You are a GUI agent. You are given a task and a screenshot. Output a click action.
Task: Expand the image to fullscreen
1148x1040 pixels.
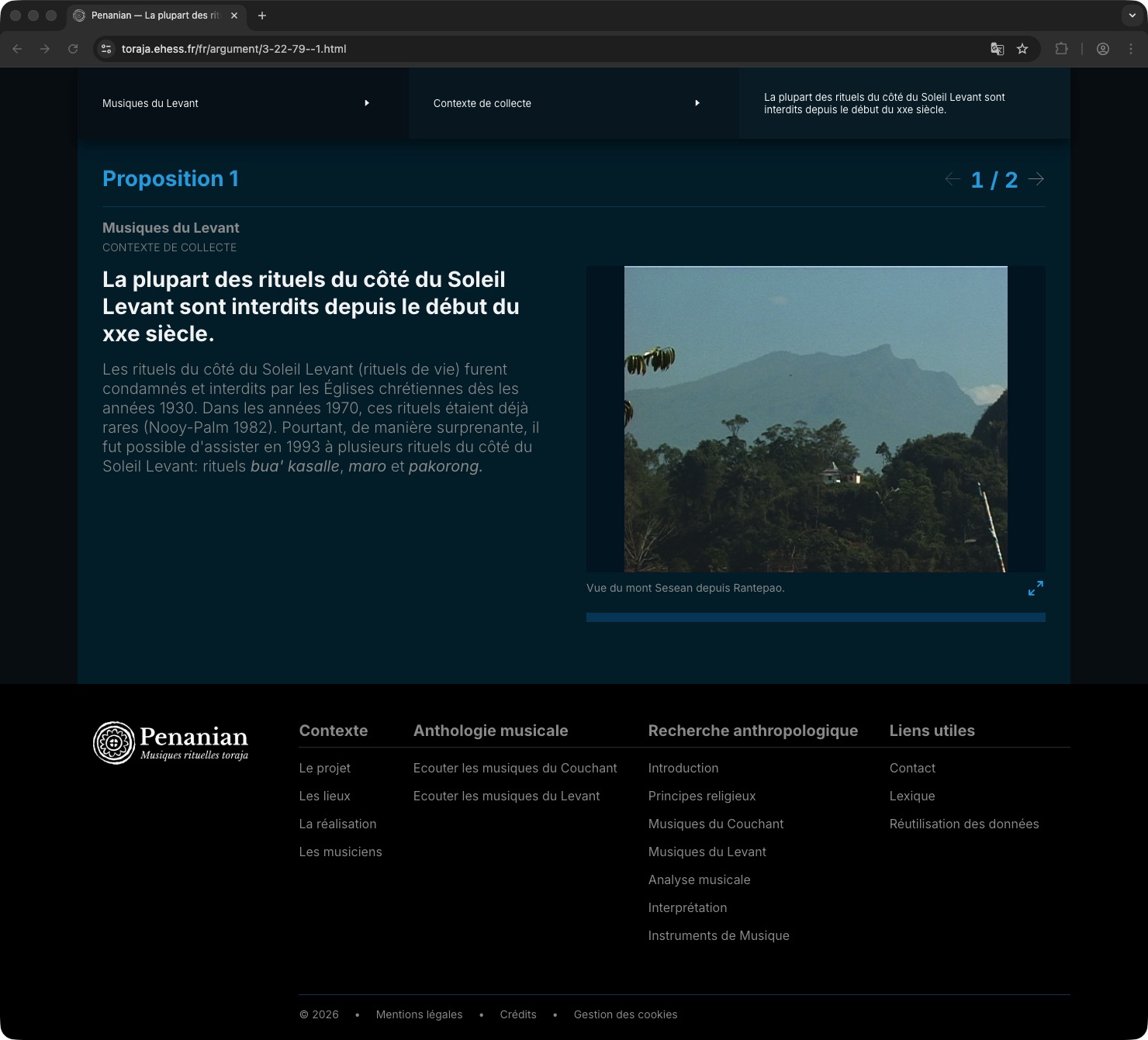tap(1036, 589)
